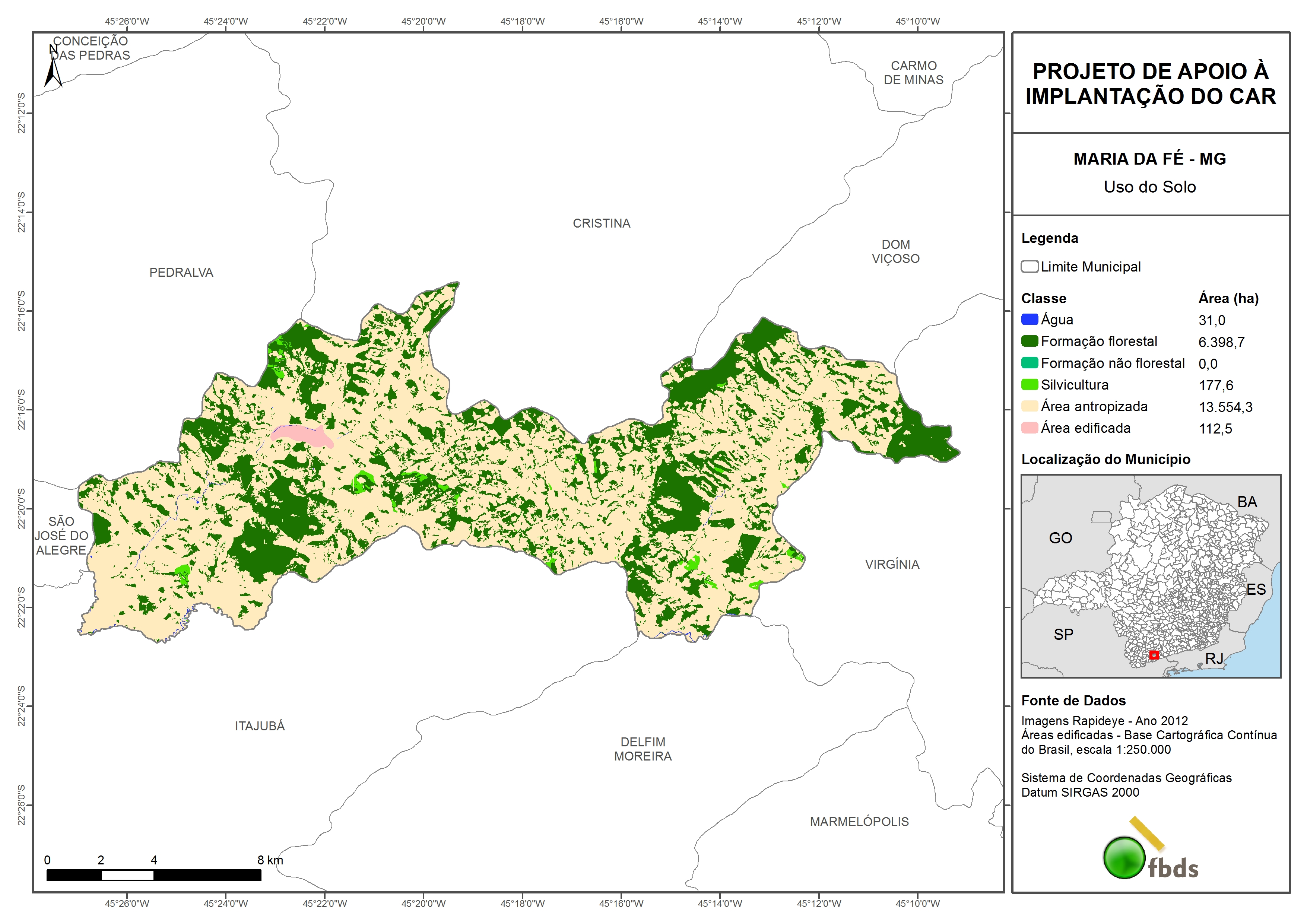Viewport: 1307px width, 924px height.
Task: Click the DELFIM MOREIRA label
Action: point(643,749)
